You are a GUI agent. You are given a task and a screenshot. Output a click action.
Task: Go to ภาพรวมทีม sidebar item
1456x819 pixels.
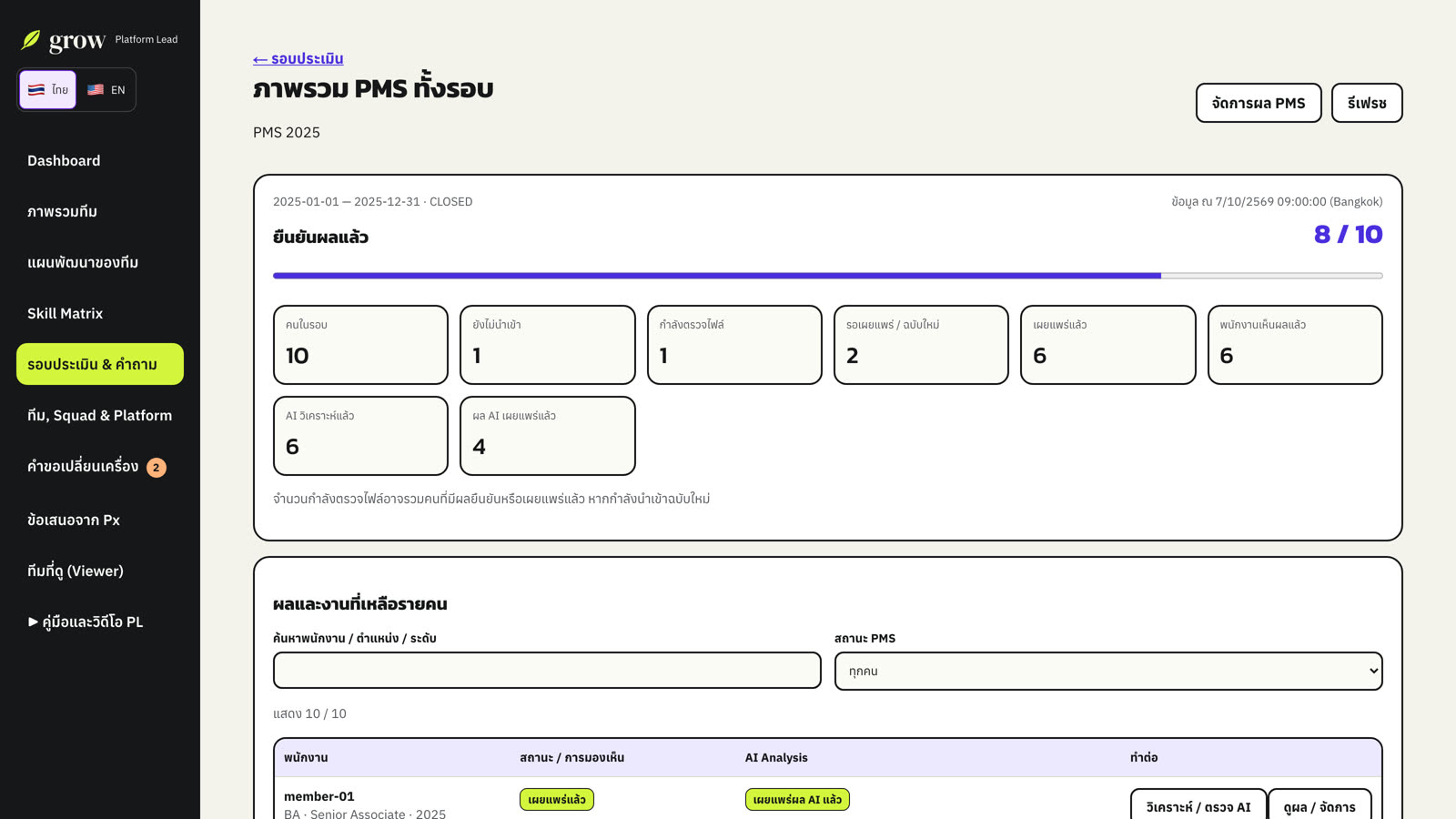[x=100, y=211]
